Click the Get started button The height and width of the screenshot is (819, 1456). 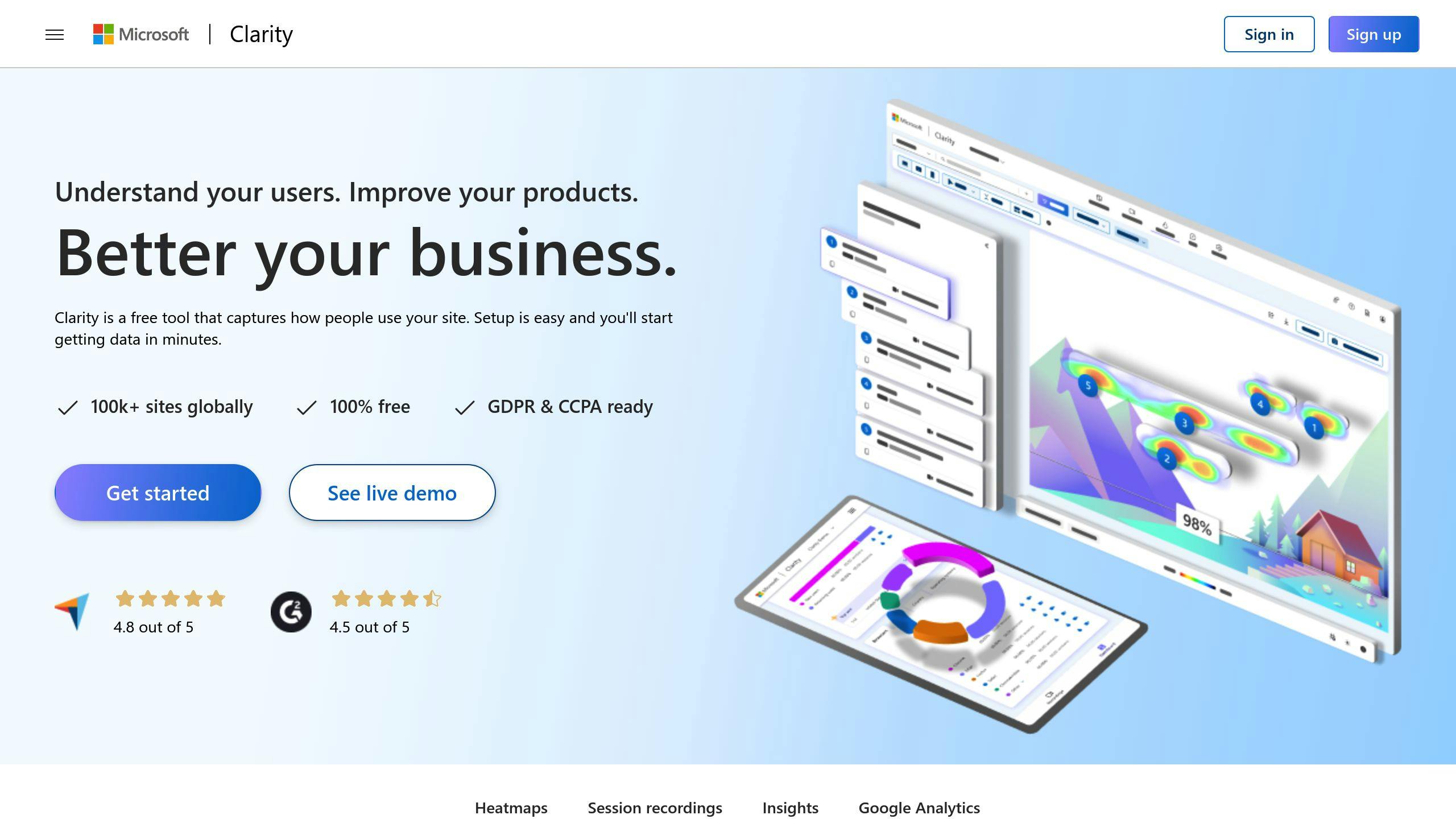click(x=158, y=492)
